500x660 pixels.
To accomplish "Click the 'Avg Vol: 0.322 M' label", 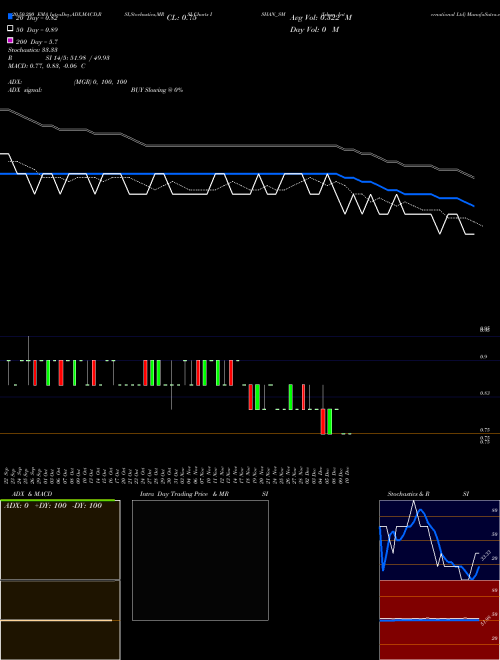I will point(321,18).
